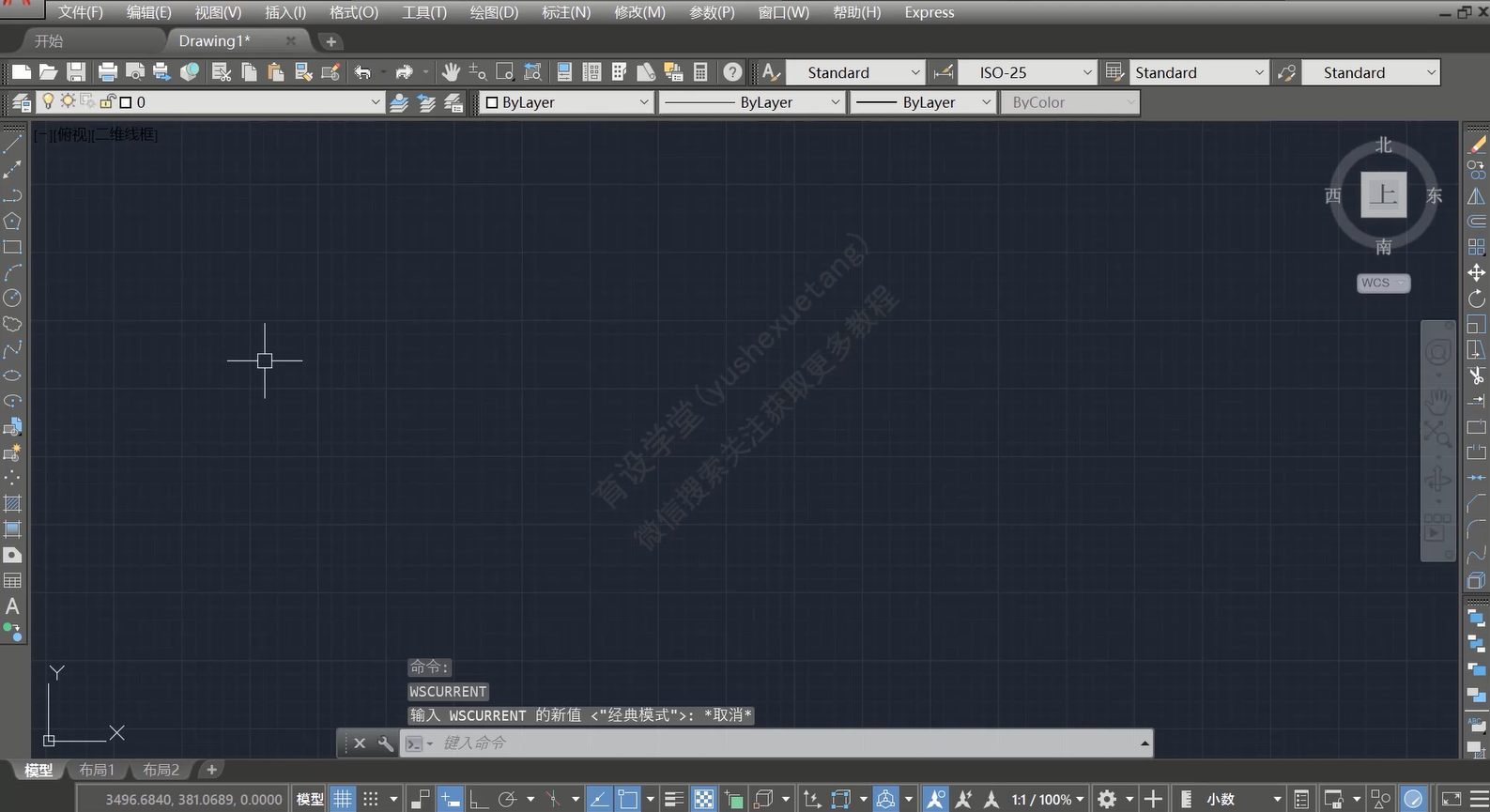This screenshot has height=812, width=1490.
Task: Switch to the 布局2 layout tab
Action: pos(161,770)
